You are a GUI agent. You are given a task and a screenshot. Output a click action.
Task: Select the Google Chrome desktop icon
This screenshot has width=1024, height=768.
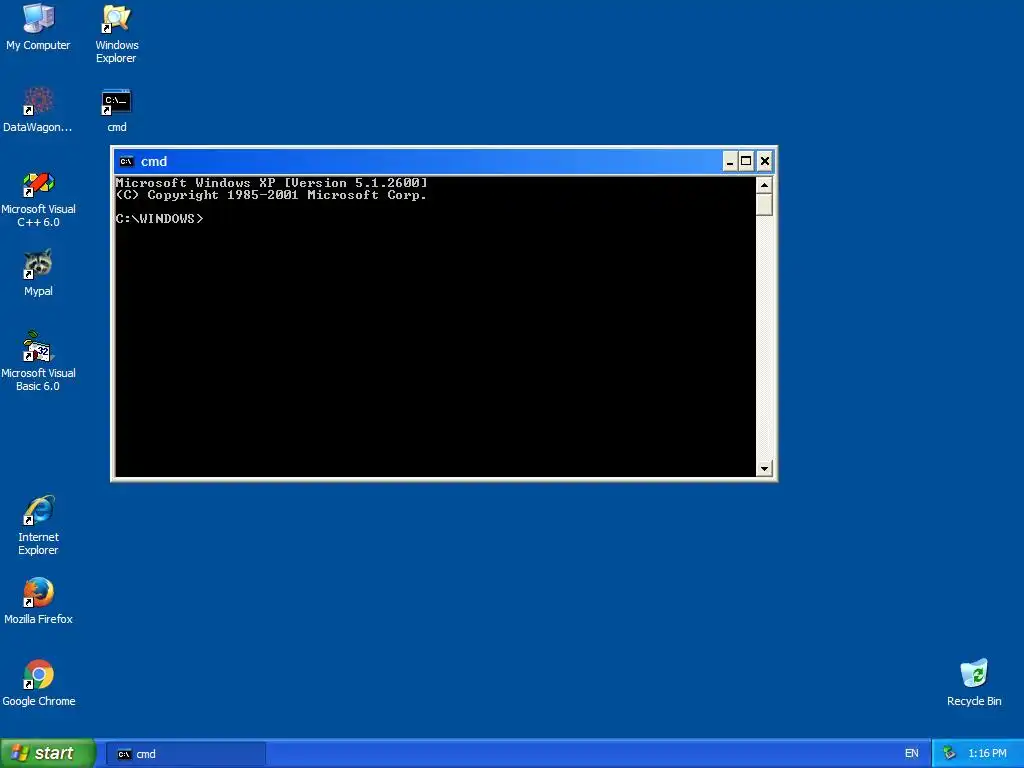click(39, 683)
